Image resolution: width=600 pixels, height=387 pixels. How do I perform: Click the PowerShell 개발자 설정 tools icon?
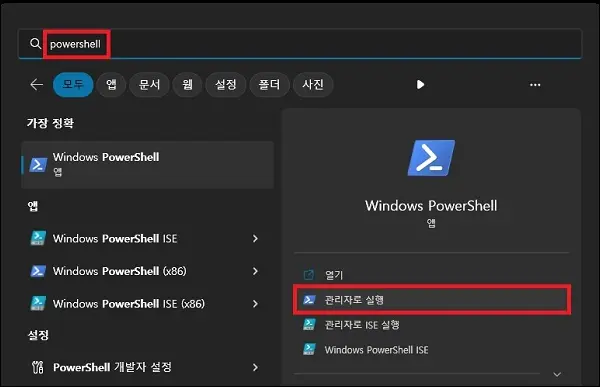pyautogui.click(x=38, y=367)
